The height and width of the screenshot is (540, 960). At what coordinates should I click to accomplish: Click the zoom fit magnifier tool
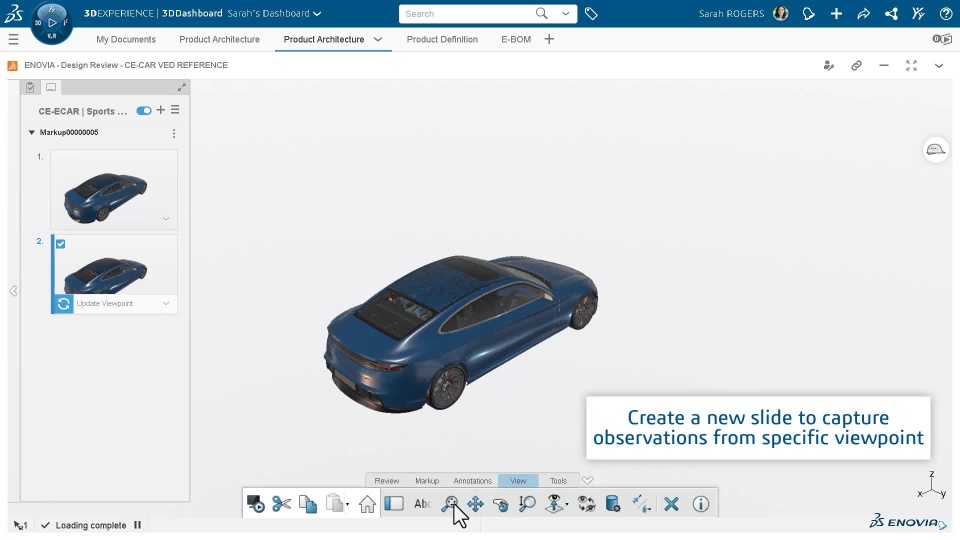450,504
